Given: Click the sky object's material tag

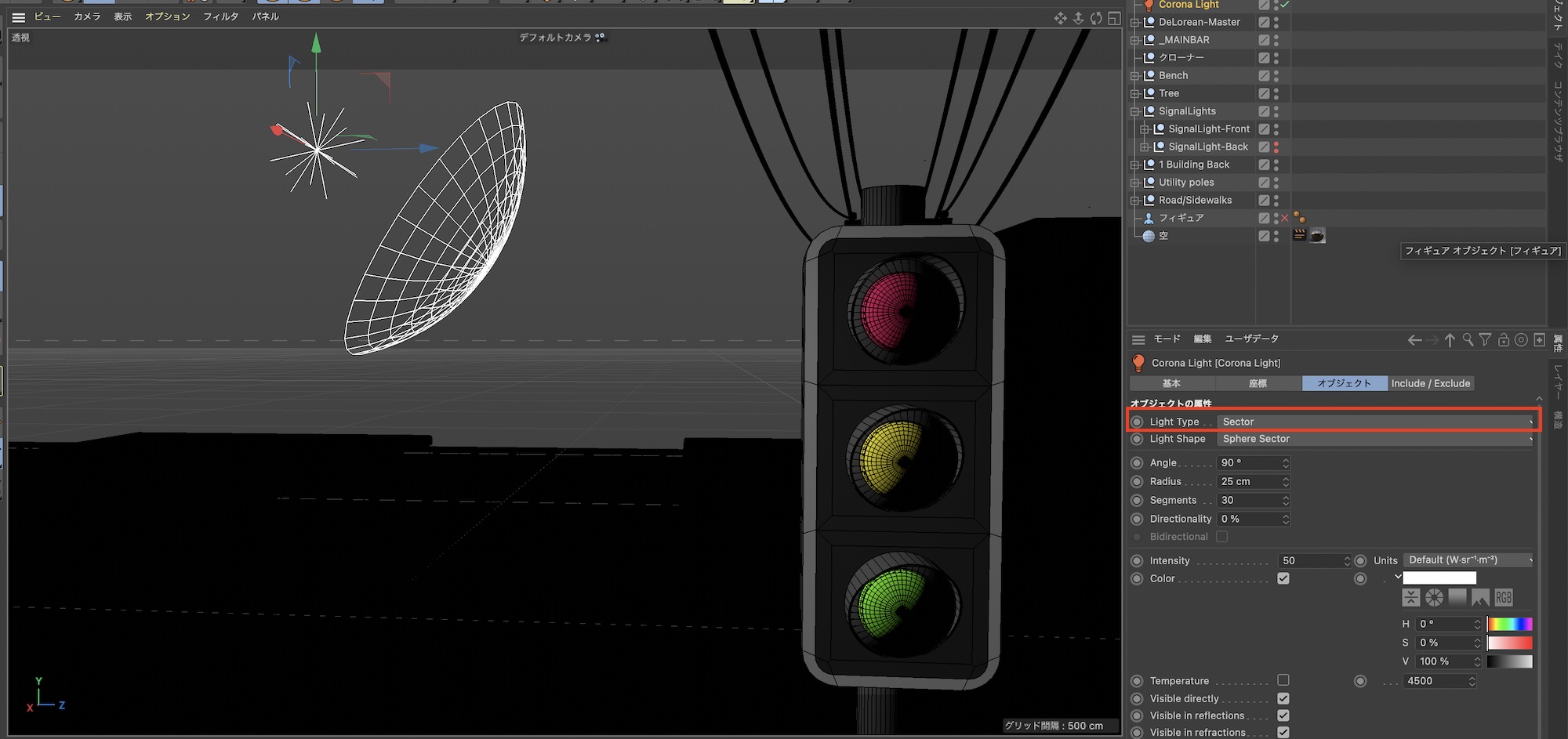Looking at the screenshot, I should [1317, 236].
